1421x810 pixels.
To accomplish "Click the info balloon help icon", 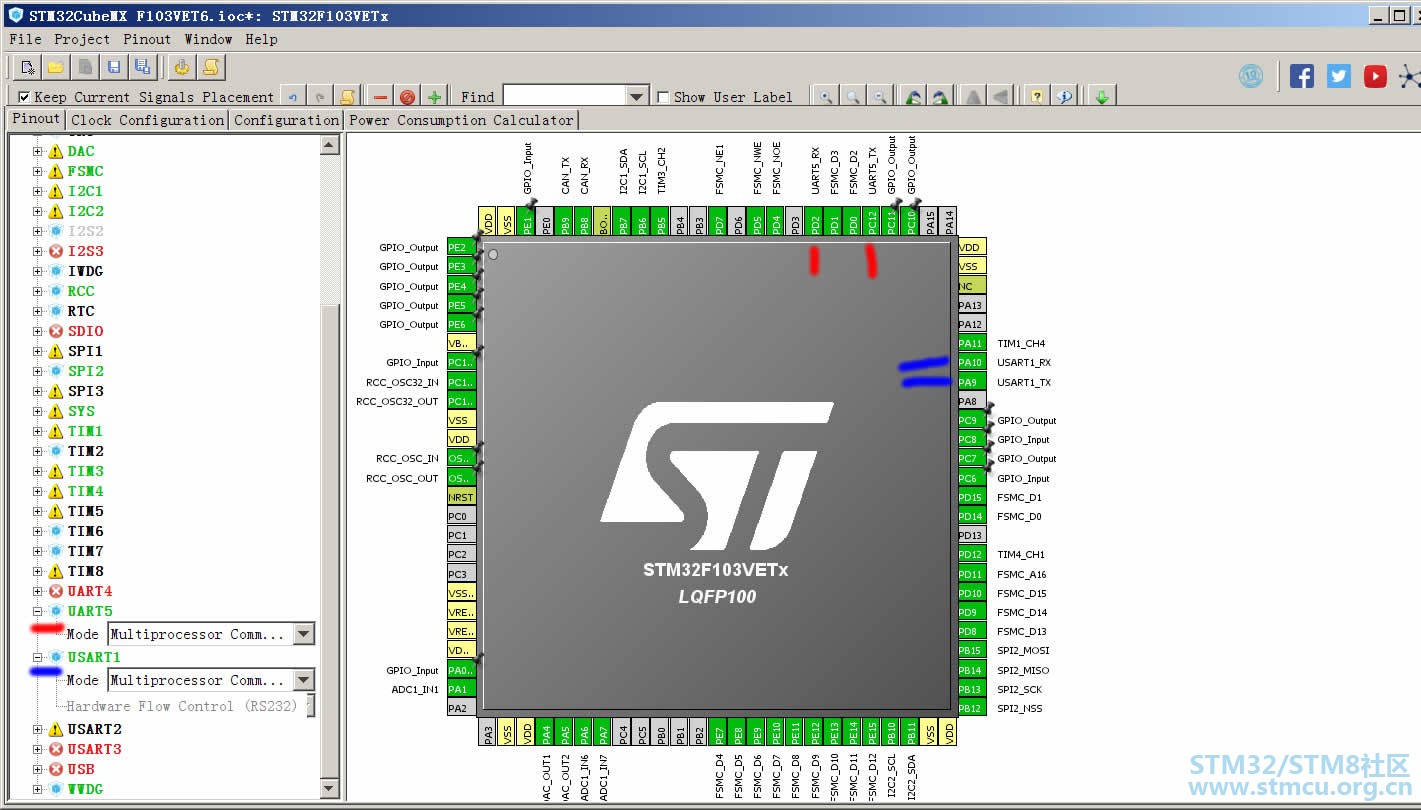I will tap(1064, 97).
